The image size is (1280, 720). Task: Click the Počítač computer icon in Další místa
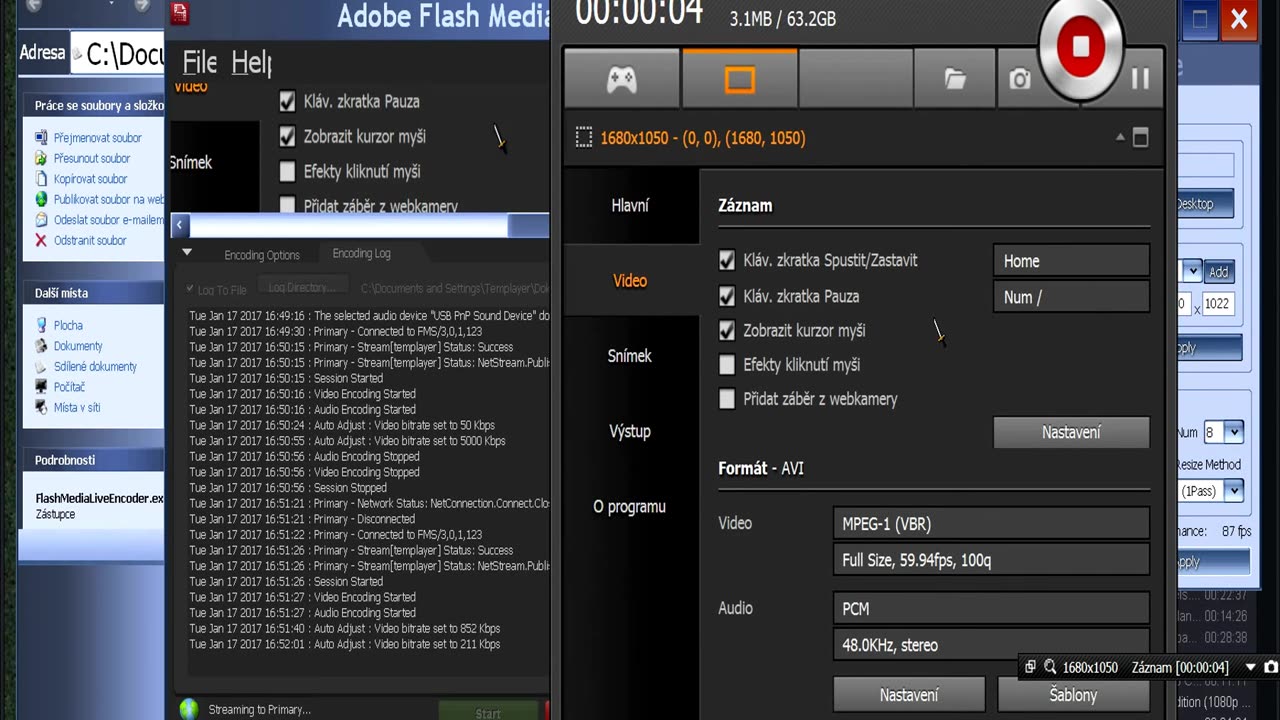pyautogui.click(x=41, y=387)
